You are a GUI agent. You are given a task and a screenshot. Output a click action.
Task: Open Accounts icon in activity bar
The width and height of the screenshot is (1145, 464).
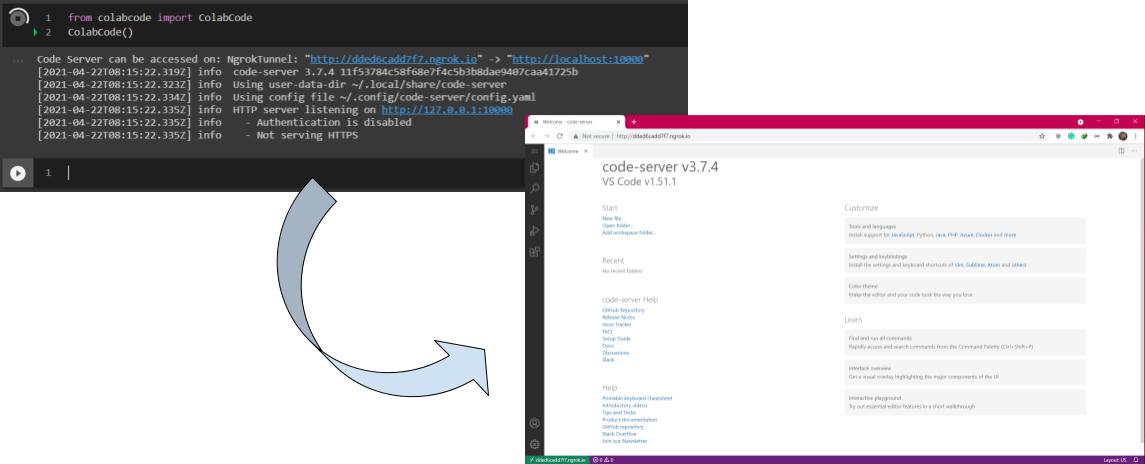pyautogui.click(x=535, y=423)
